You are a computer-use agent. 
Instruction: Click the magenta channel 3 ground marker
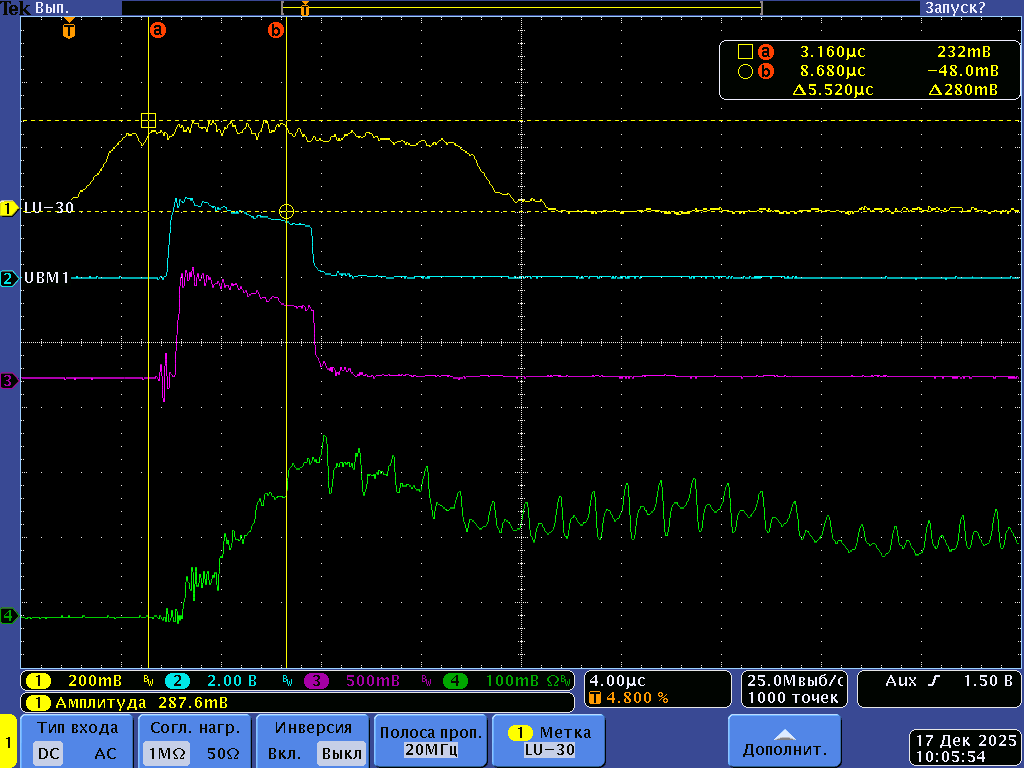point(9,380)
